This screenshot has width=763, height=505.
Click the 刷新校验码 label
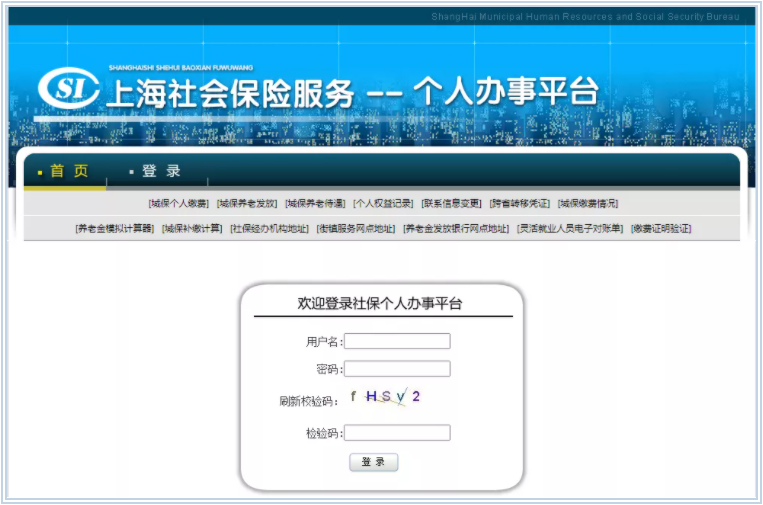point(309,401)
